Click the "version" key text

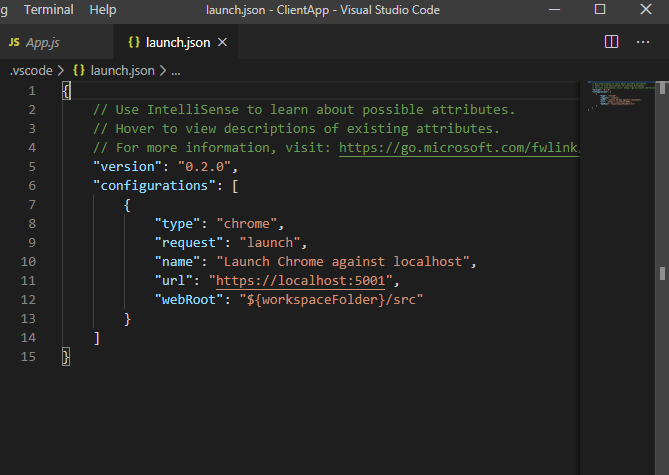click(127, 166)
